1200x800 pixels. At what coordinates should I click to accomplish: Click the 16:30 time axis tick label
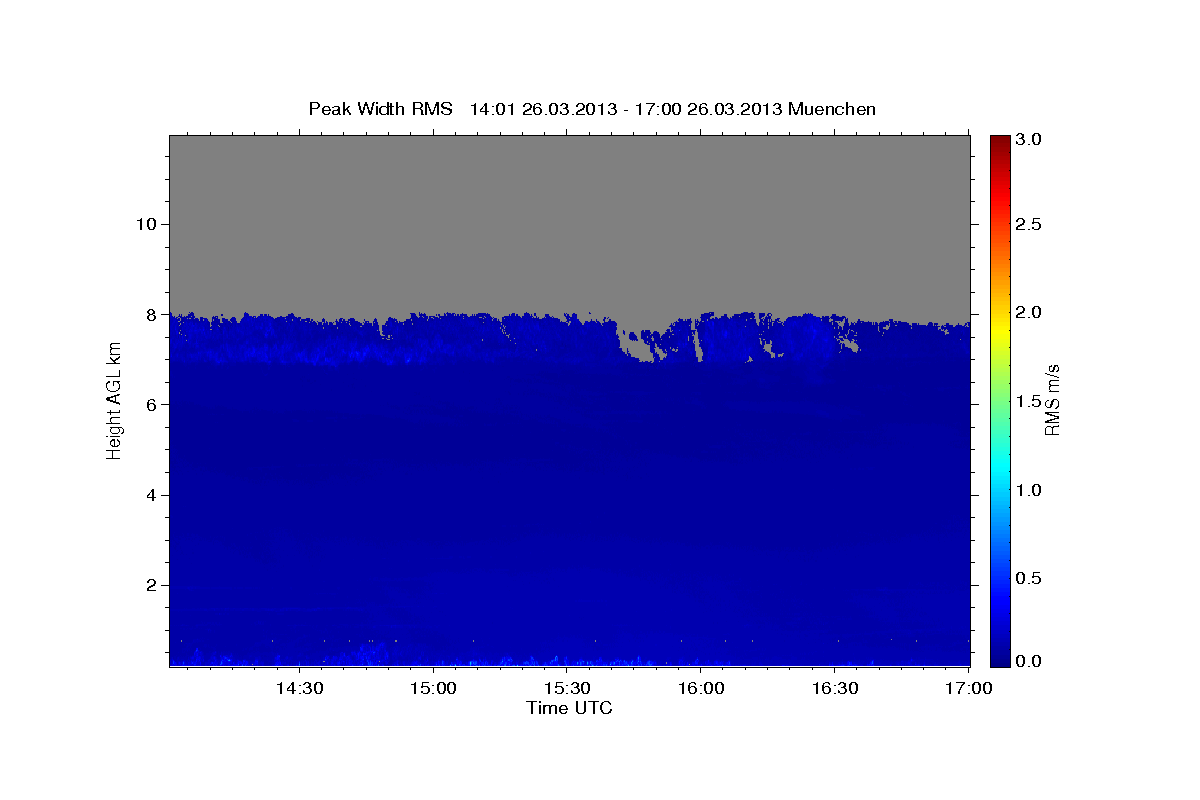point(834,689)
